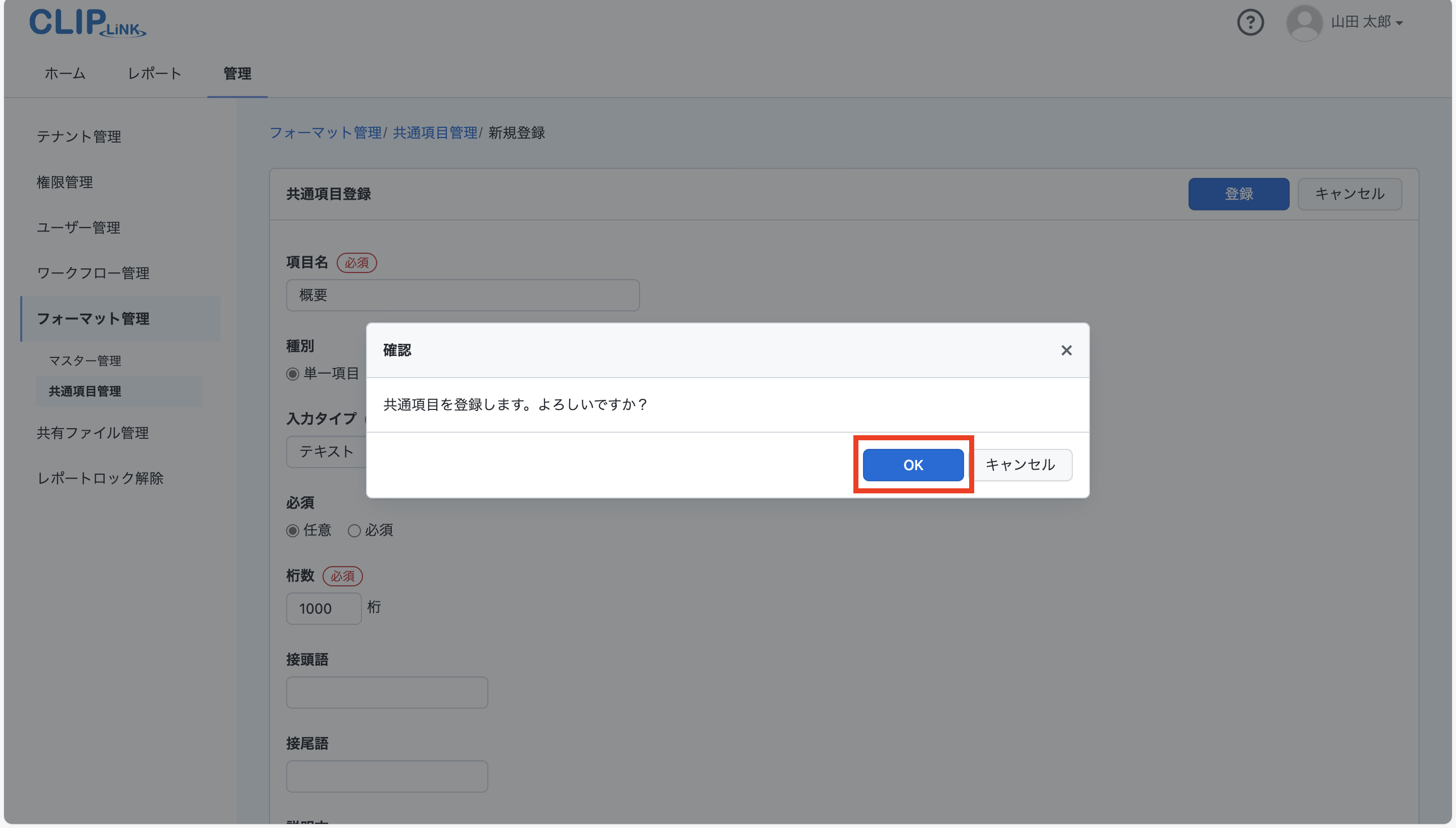The height and width of the screenshot is (828, 1456).
Task: Select the 必須 radio button
Action: tap(354, 530)
